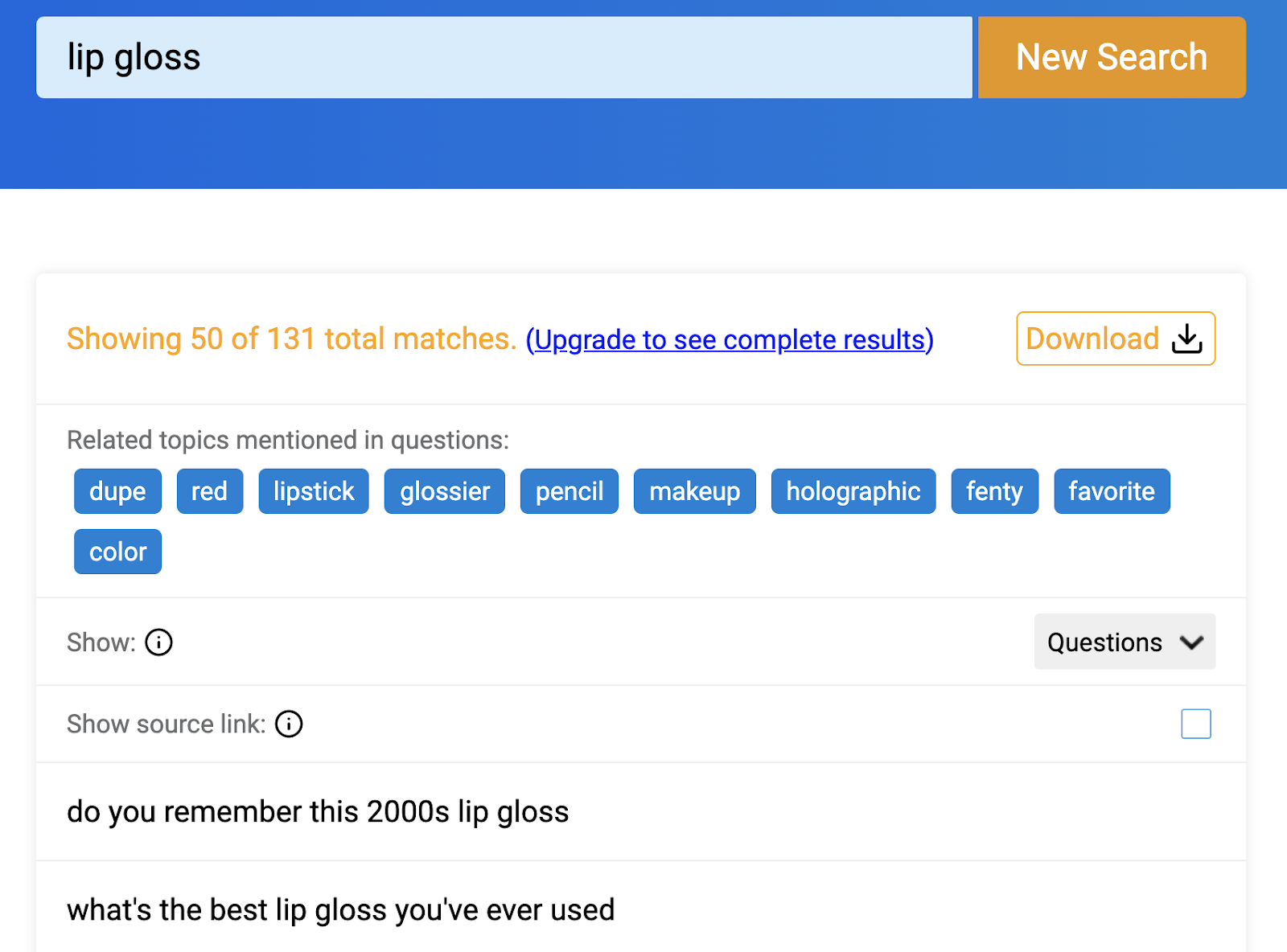Enable the Show source link checkbox
The width and height of the screenshot is (1287, 952).
[1196, 724]
